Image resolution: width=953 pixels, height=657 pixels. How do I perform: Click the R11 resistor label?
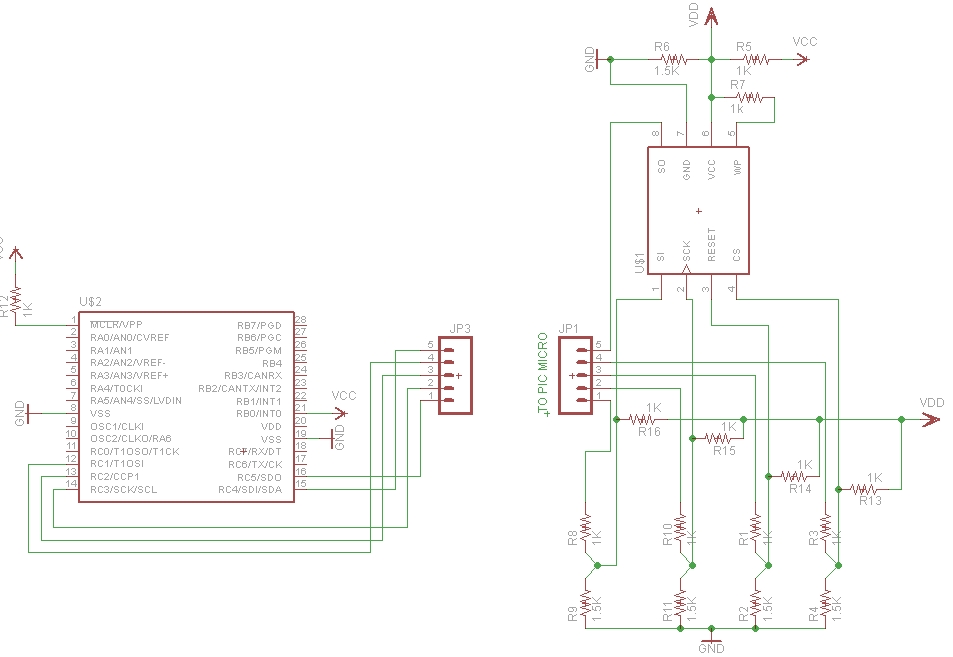point(667,611)
